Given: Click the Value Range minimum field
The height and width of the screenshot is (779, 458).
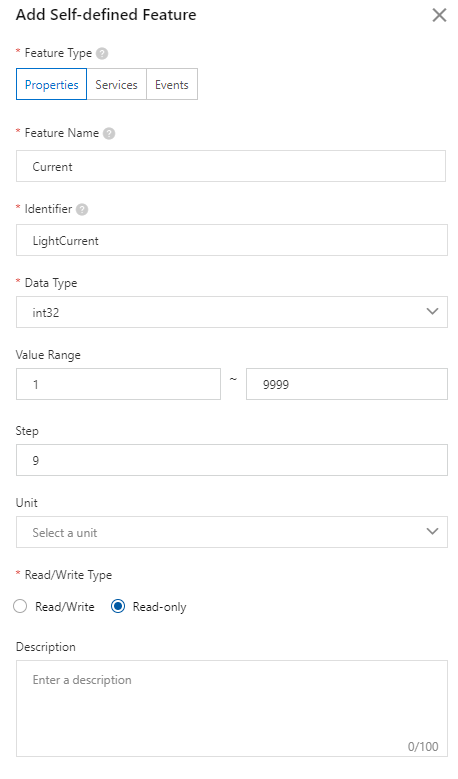Looking at the screenshot, I should tap(118, 384).
